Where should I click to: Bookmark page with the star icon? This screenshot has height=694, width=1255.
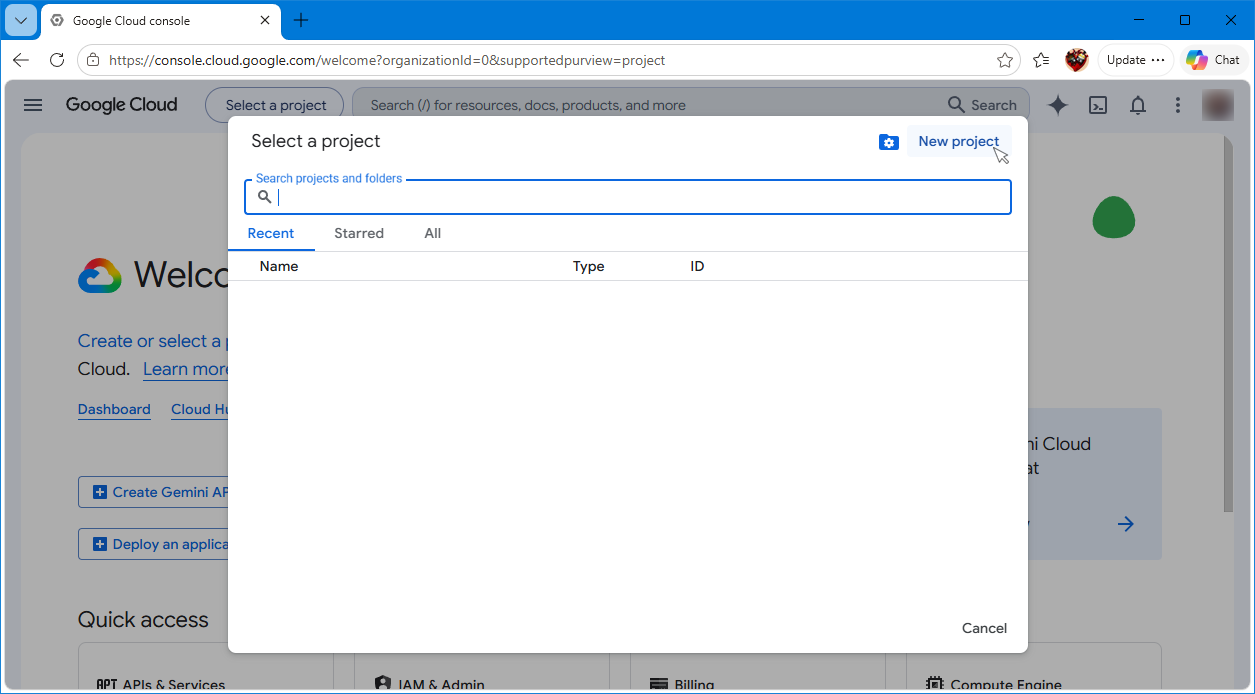pos(1005,60)
